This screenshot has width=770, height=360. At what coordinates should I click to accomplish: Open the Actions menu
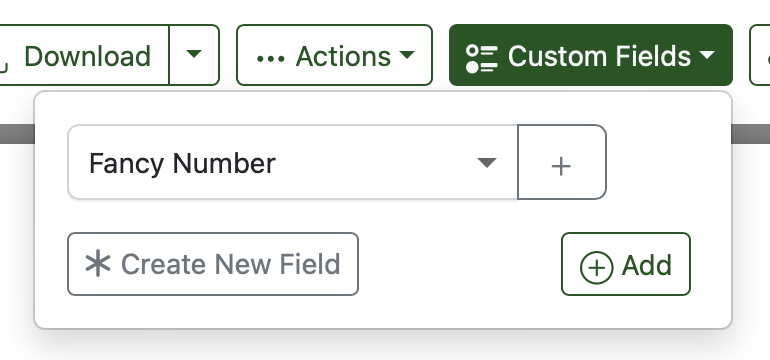pyautogui.click(x=334, y=55)
